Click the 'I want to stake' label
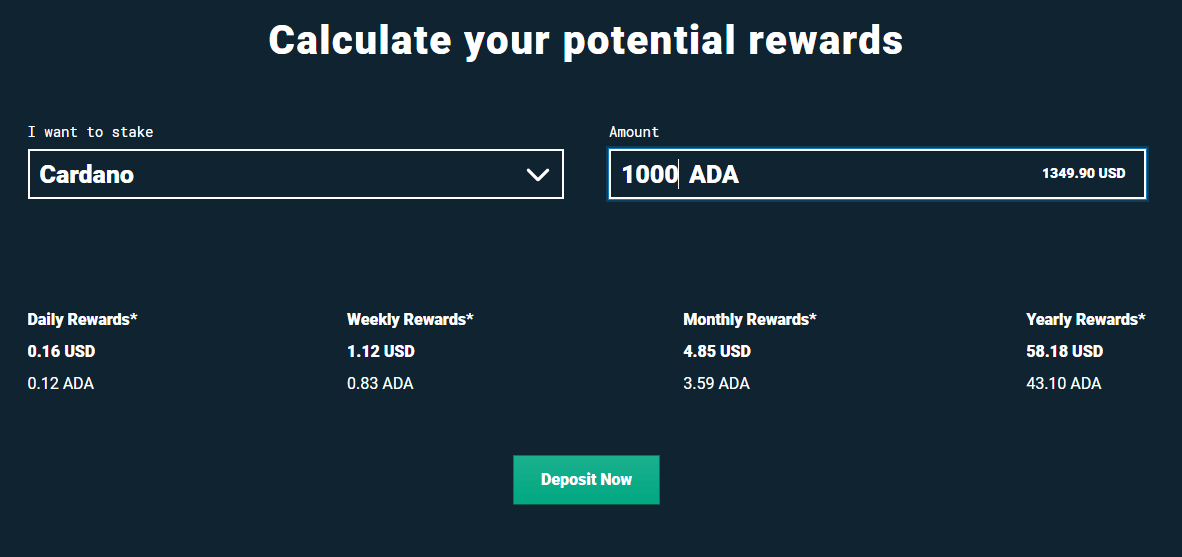Viewport: 1182px width, 557px height. pyautogui.click(x=91, y=132)
